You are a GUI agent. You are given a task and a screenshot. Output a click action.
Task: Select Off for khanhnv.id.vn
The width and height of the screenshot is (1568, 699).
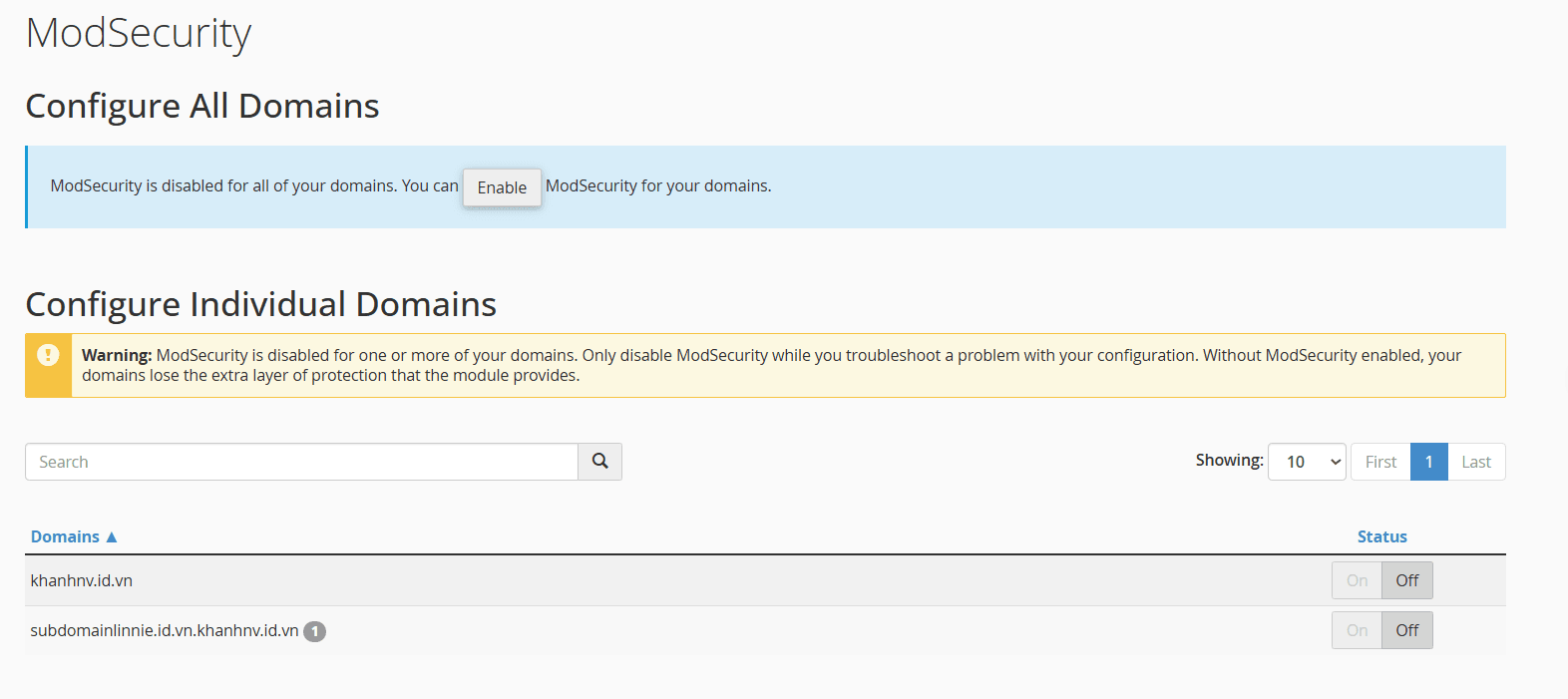coord(1407,580)
